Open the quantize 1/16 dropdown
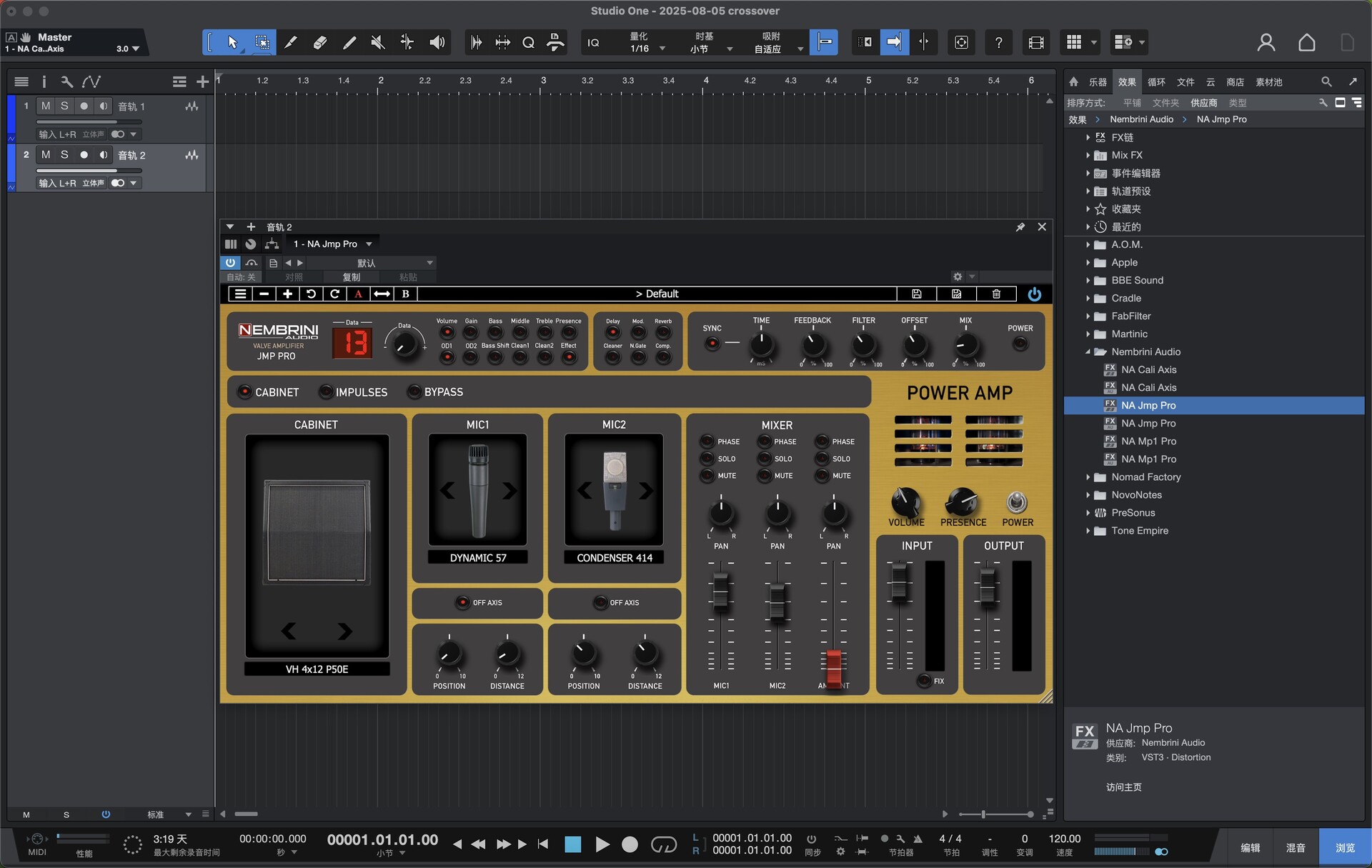1372x868 pixels. pyautogui.click(x=647, y=49)
